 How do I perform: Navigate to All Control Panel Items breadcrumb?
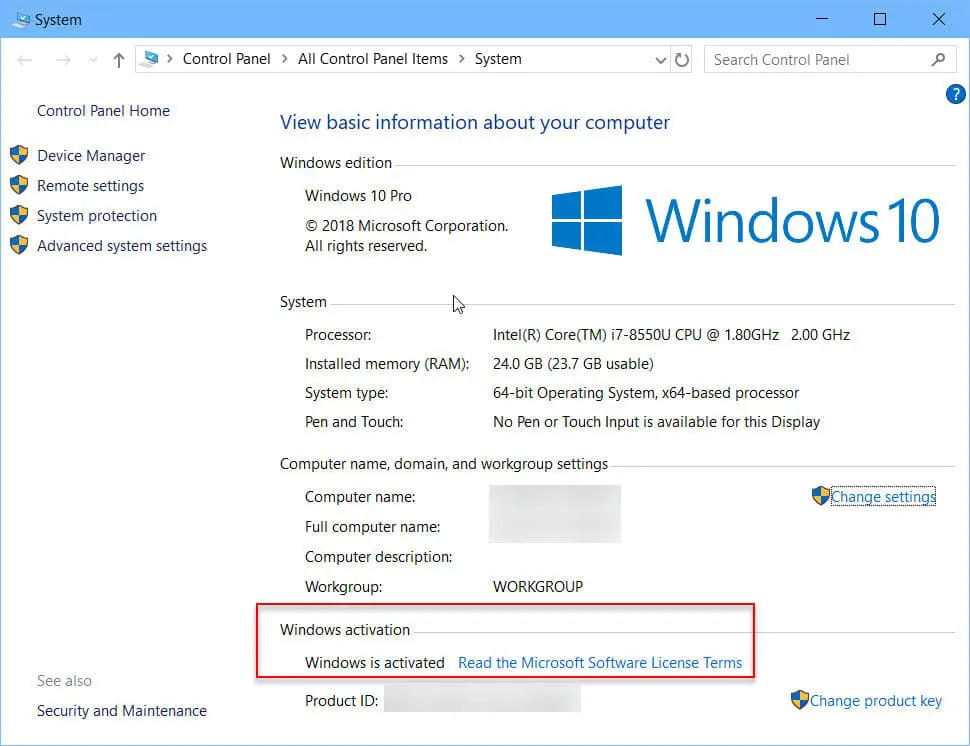372,59
